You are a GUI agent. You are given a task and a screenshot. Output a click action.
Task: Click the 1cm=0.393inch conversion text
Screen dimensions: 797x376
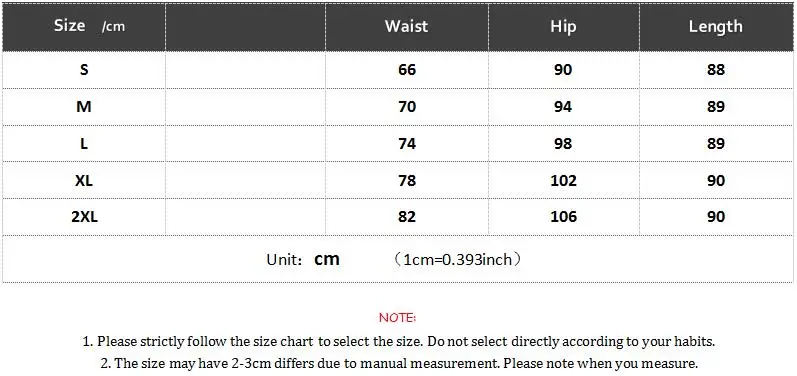point(457,260)
